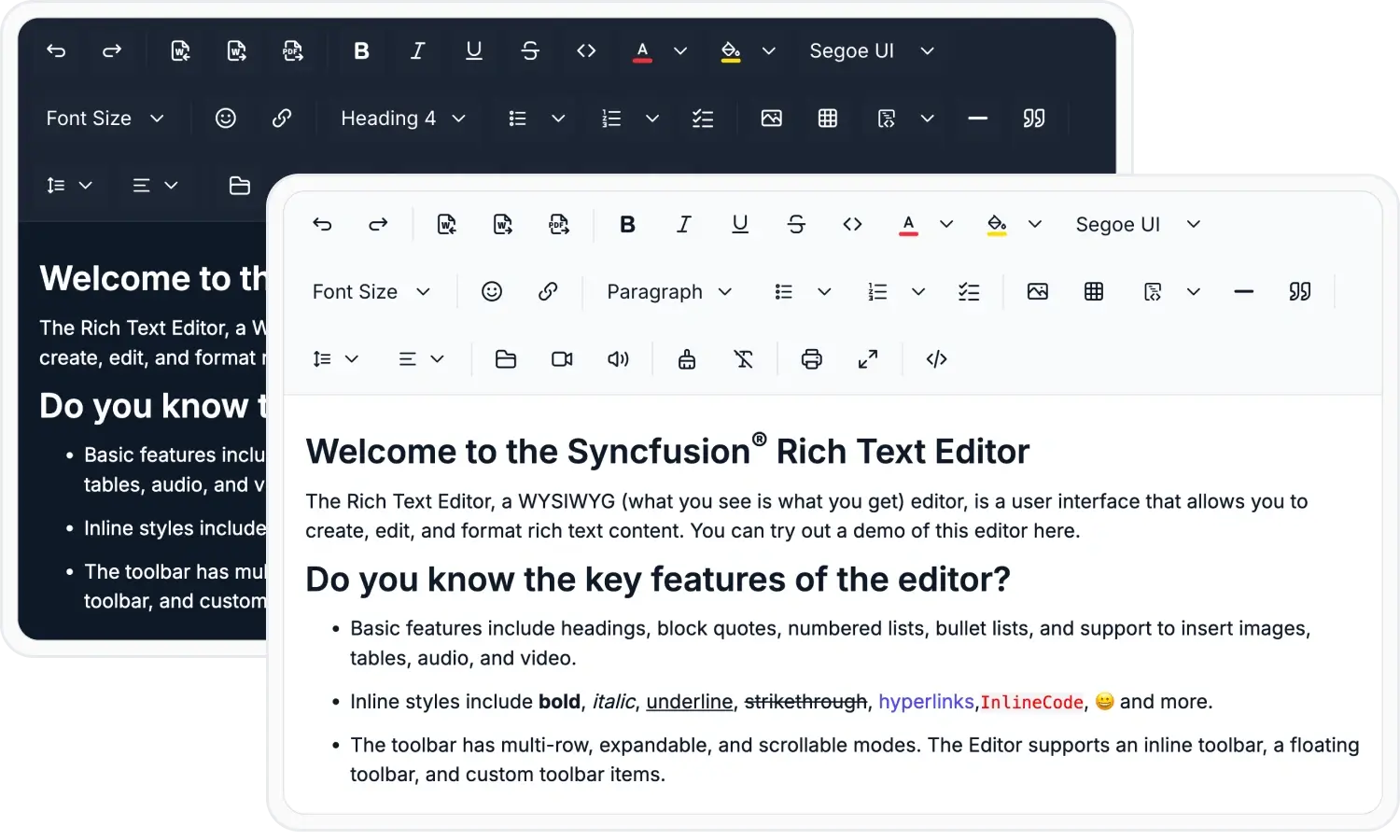Viewport: 1400px width, 840px height.
Task: Click Import Word icon in light editor
Action: point(447,225)
